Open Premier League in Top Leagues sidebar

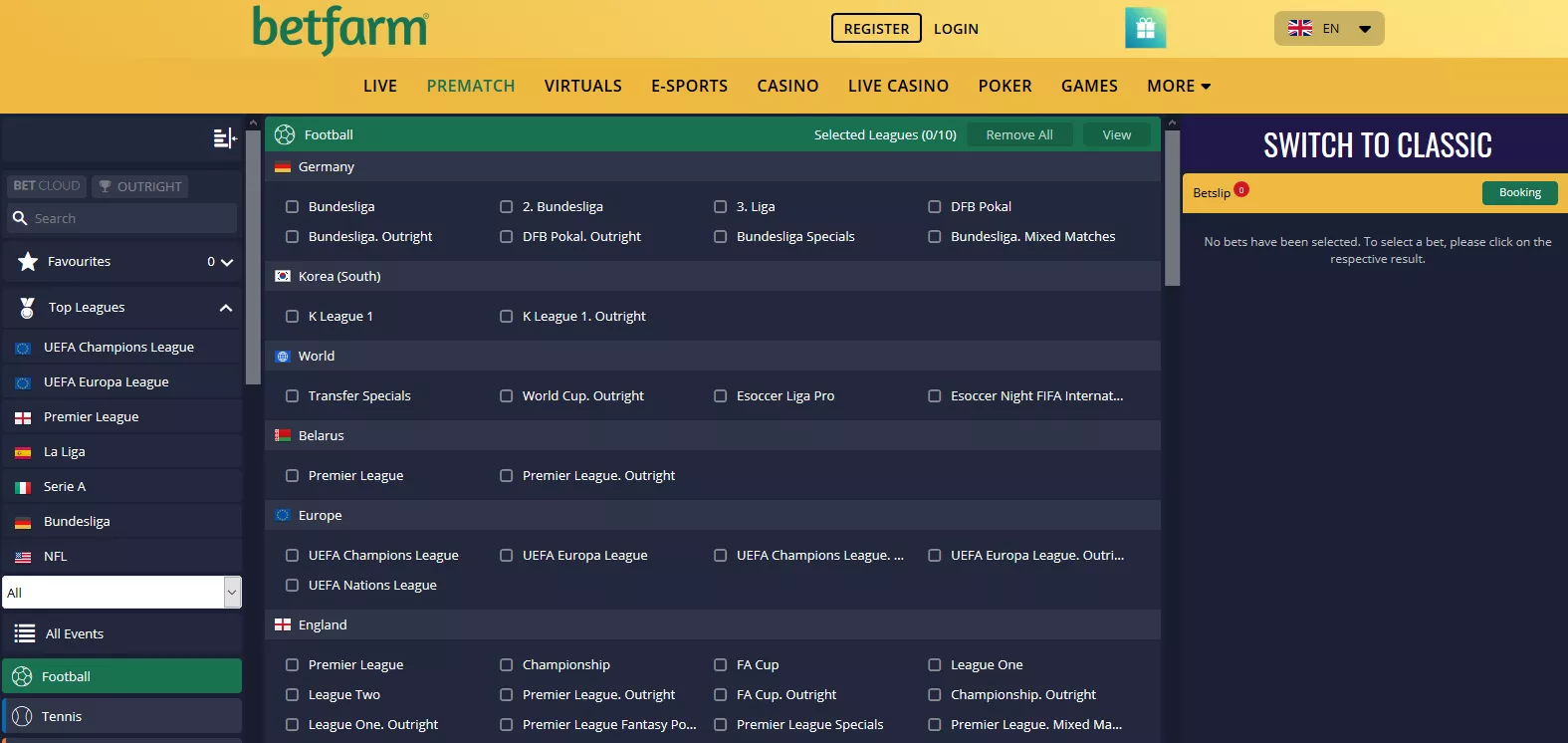[121, 417]
